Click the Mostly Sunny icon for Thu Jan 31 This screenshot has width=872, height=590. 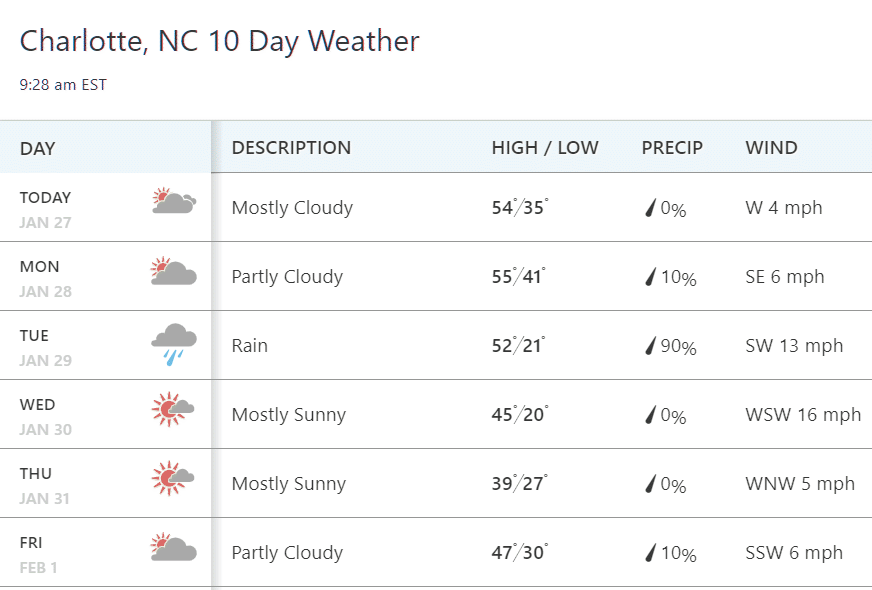tap(173, 478)
